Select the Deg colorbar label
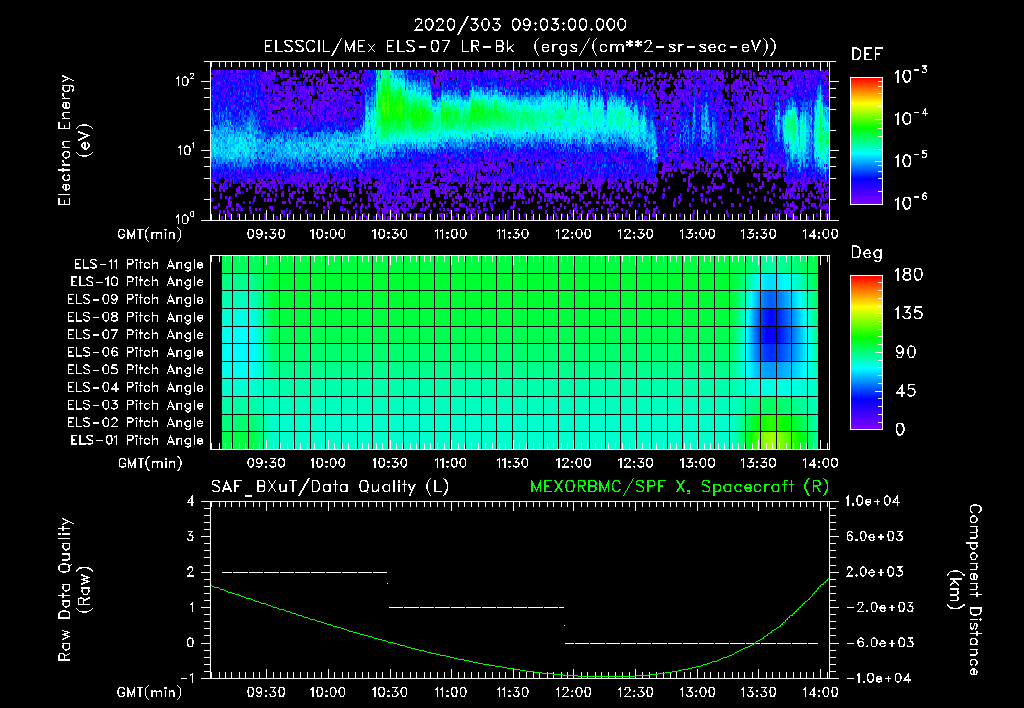The width and height of the screenshot is (1024, 708). point(867,253)
